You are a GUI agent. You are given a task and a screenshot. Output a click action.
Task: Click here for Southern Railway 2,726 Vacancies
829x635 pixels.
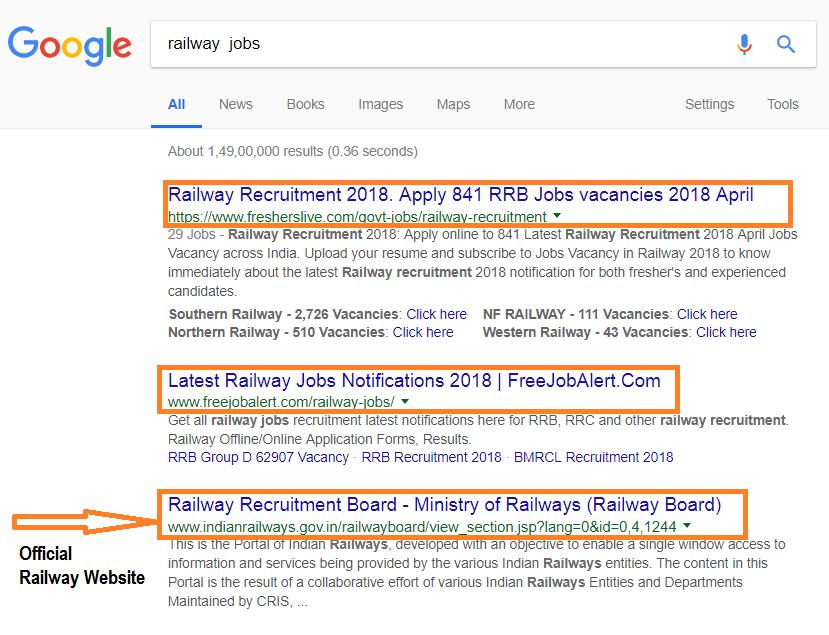click(436, 314)
